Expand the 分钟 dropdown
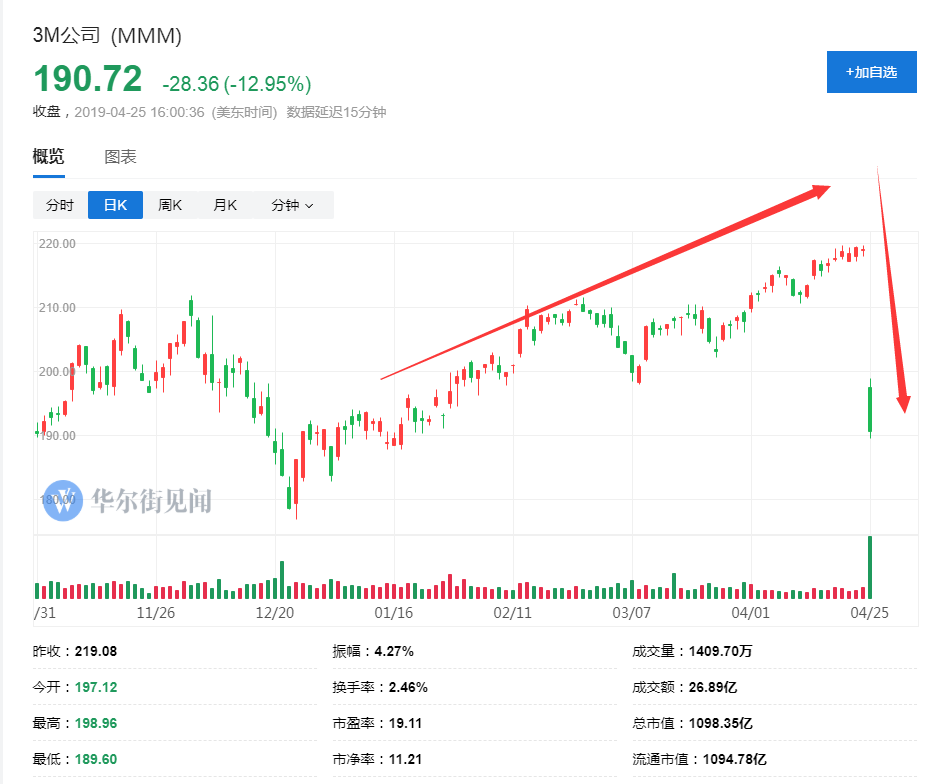The image size is (942, 784). (293, 205)
